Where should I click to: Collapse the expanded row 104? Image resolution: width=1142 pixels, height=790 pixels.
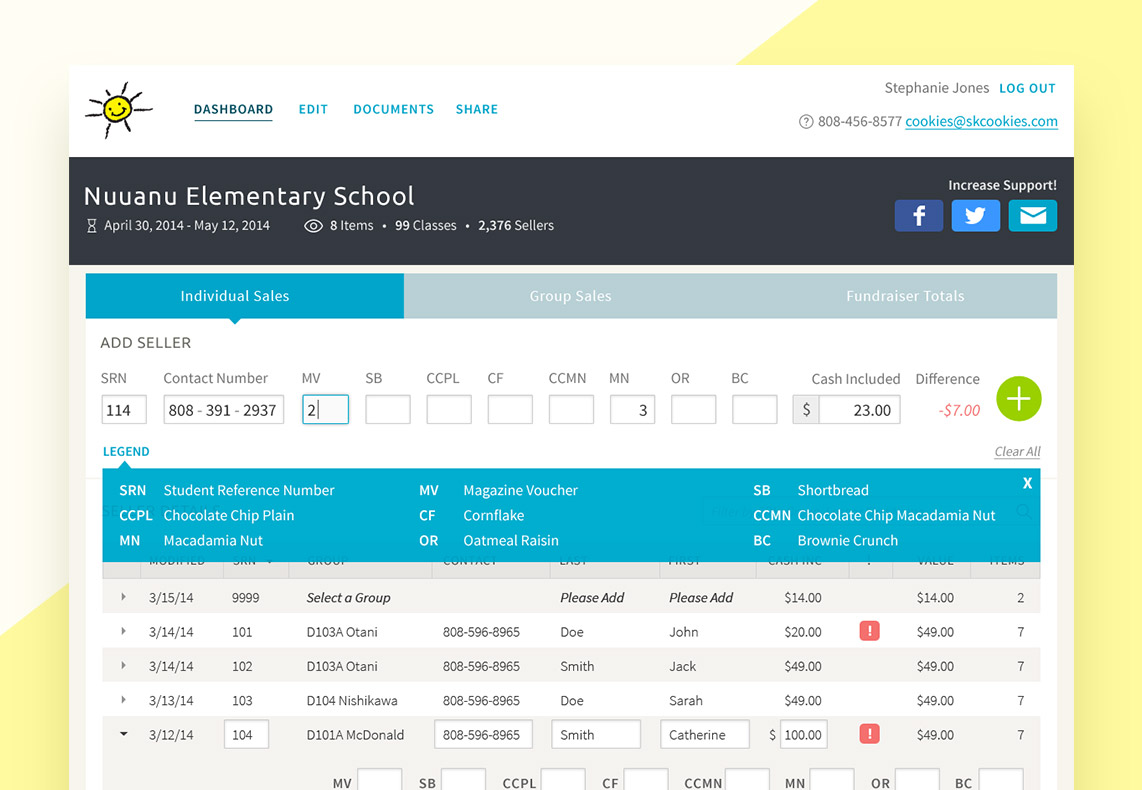[x=123, y=734]
